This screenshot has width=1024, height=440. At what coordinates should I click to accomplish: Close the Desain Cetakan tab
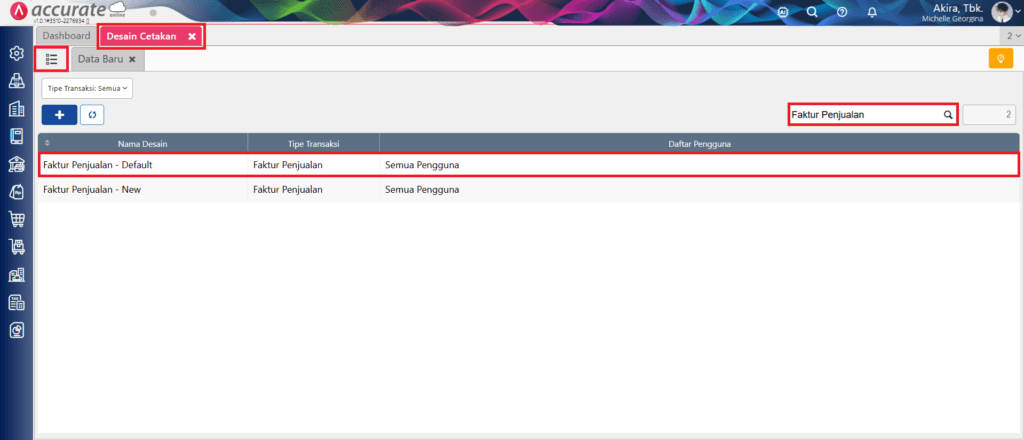point(192,36)
